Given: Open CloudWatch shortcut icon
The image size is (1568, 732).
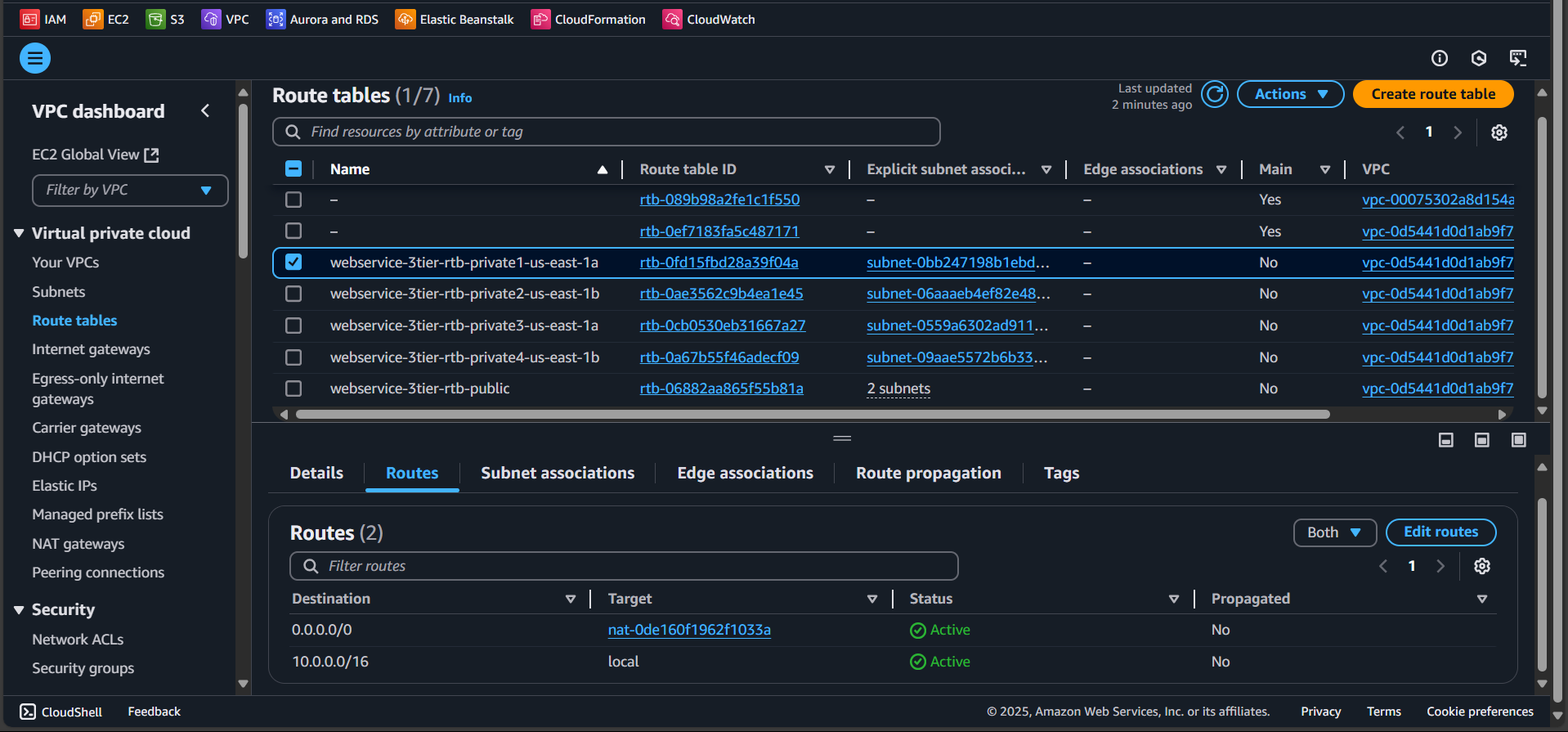Looking at the screenshot, I should [672, 19].
